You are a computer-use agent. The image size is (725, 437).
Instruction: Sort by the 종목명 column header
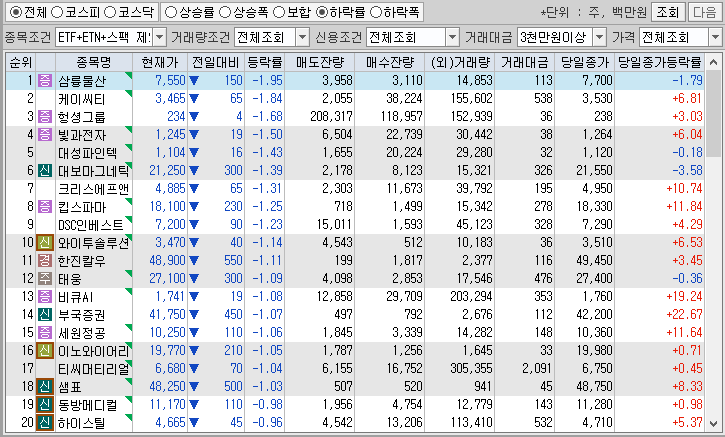tap(94, 62)
